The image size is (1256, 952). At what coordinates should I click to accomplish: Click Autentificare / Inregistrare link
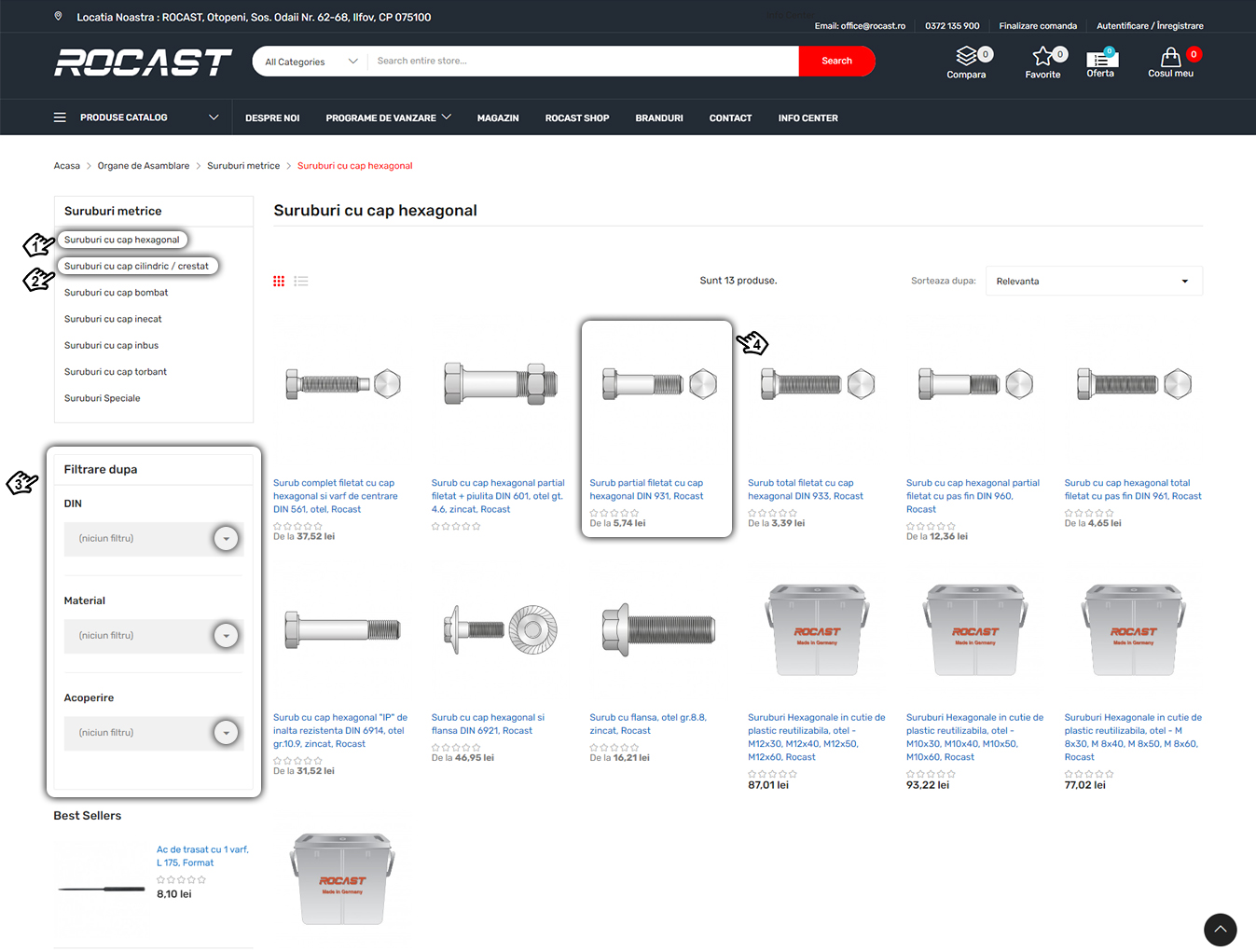tap(1150, 26)
